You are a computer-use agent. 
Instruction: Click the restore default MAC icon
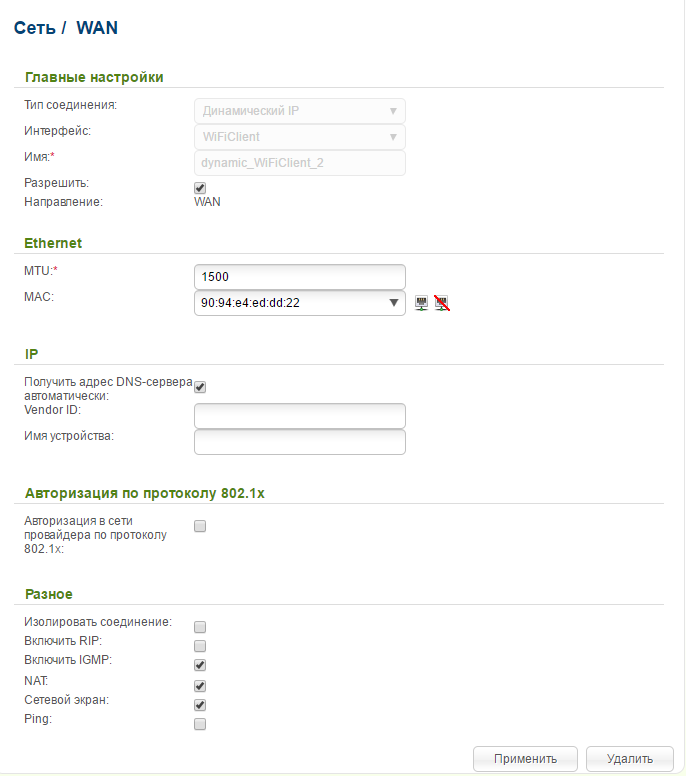[441, 302]
